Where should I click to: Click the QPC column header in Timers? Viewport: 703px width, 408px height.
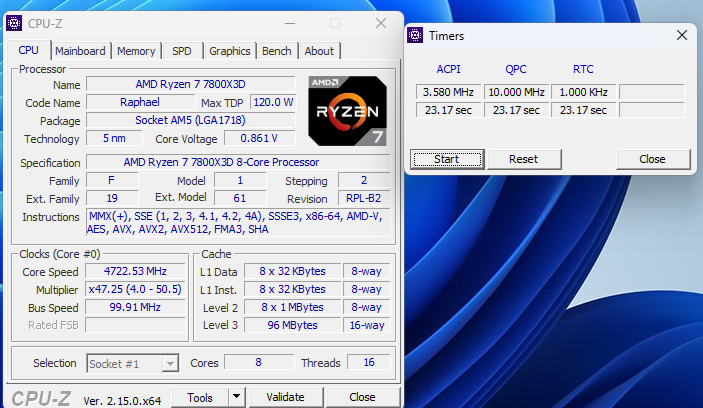coord(516,69)
